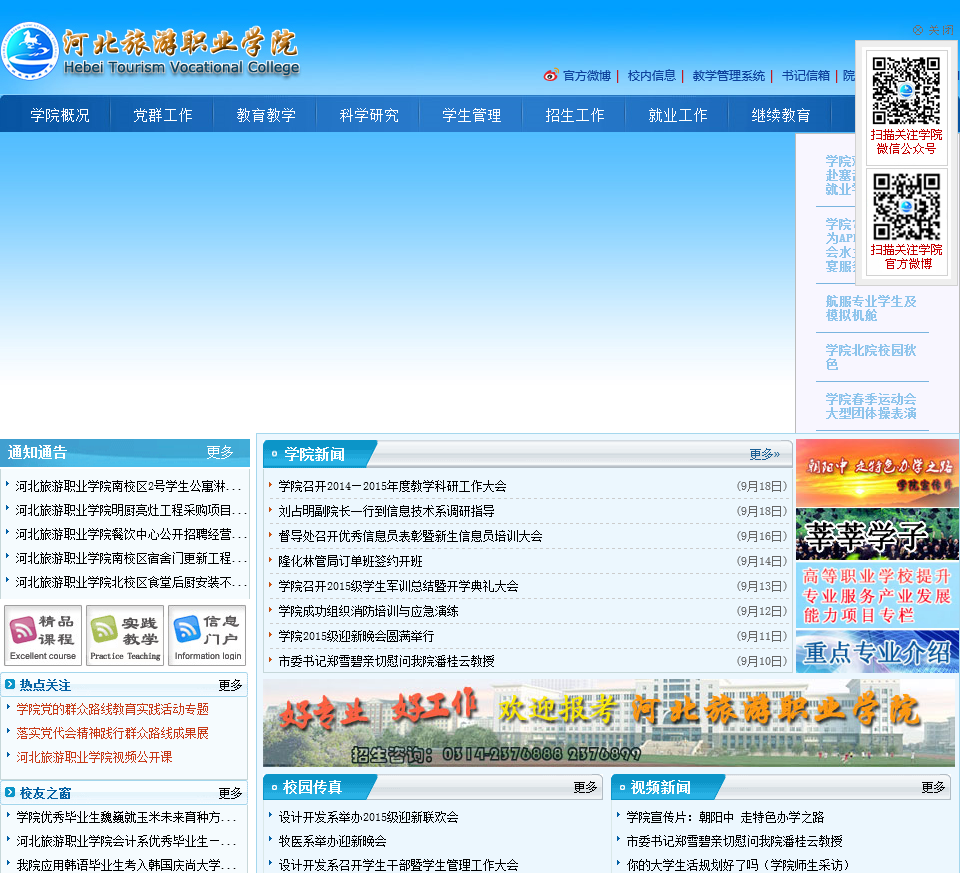Open video 你的大学生活规划好了吗
The width and height of the screenshot is (960, 873).
[738, 864]
